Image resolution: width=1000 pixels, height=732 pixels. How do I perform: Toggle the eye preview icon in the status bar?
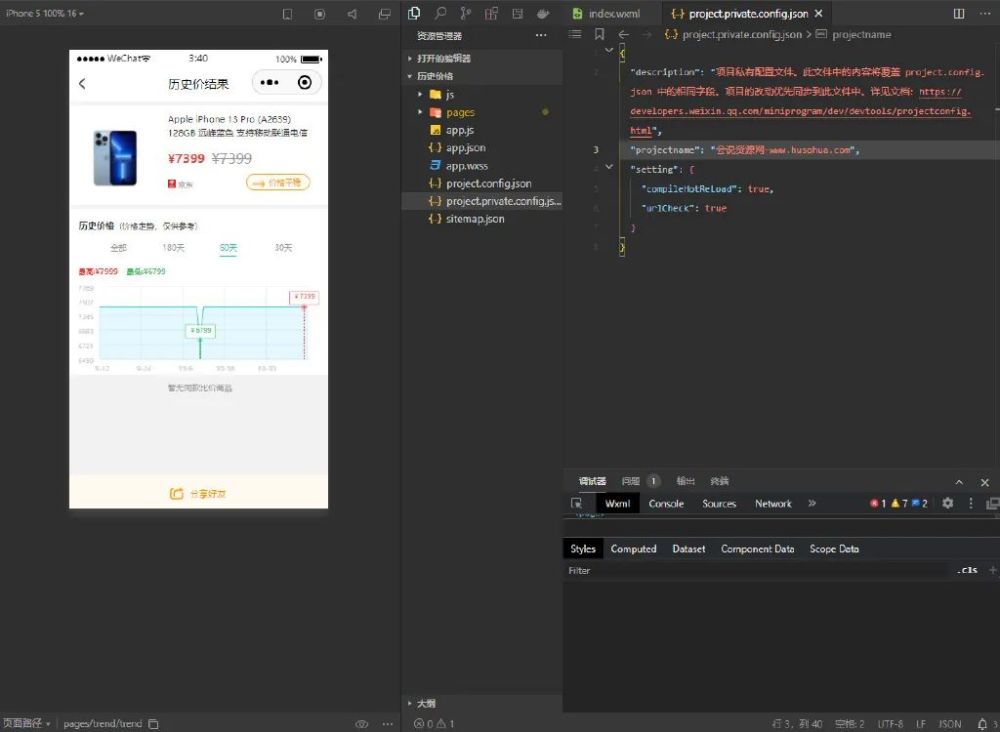coord(362,724)
